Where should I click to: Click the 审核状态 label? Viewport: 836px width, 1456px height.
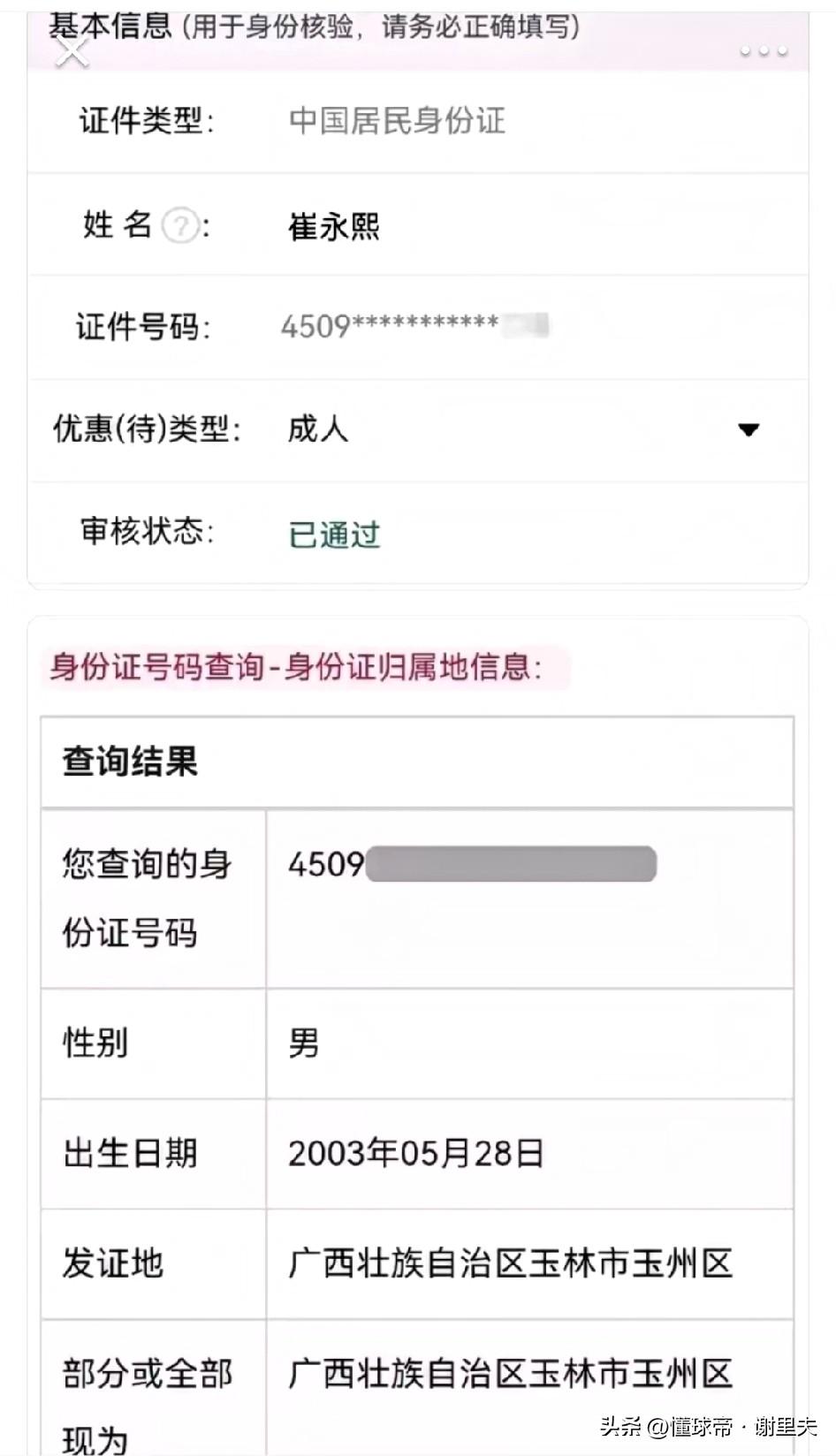(x=147, y=532)
